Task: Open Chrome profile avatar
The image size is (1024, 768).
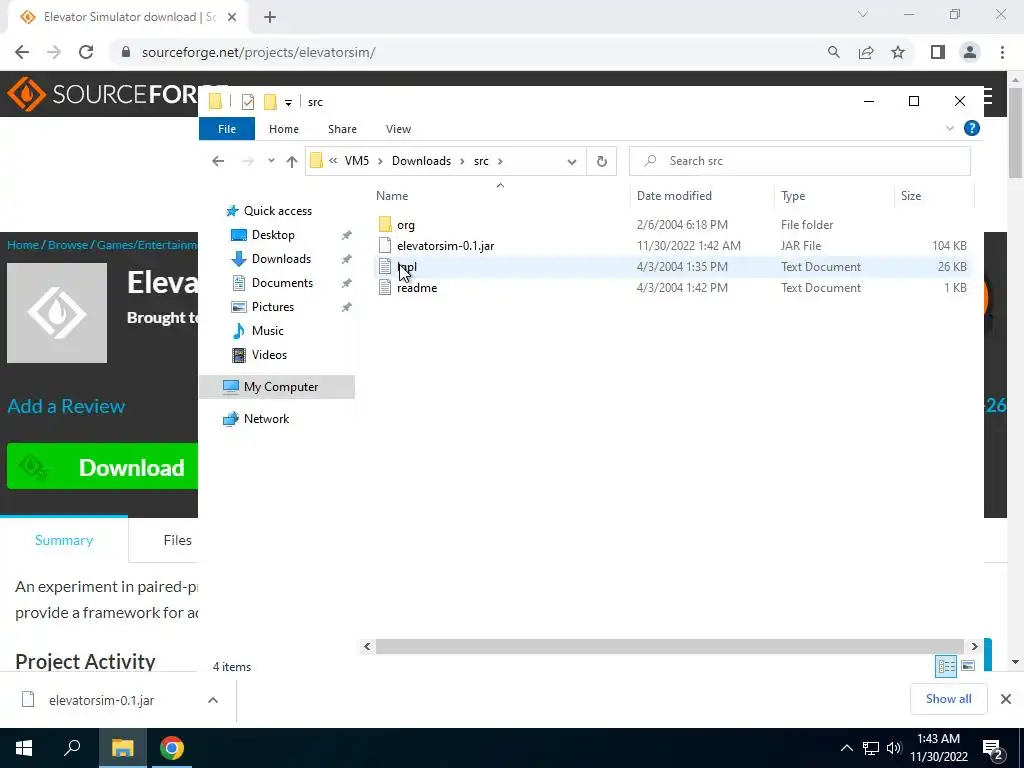Action: pos(970,52)
